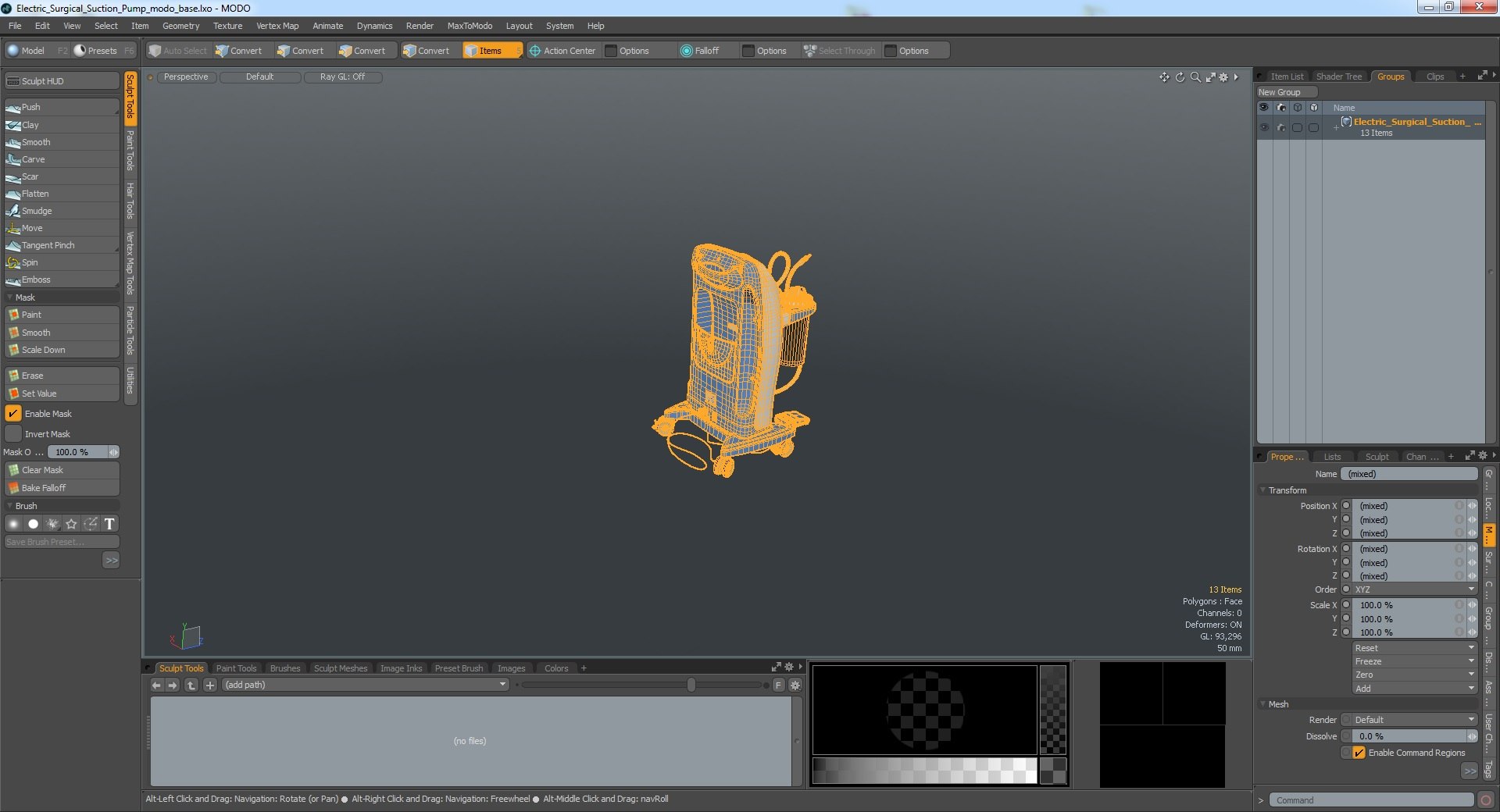Open the Zero transform dropdown
Viewport: 1500px width, 812px height.
[x=1414, y=675]
